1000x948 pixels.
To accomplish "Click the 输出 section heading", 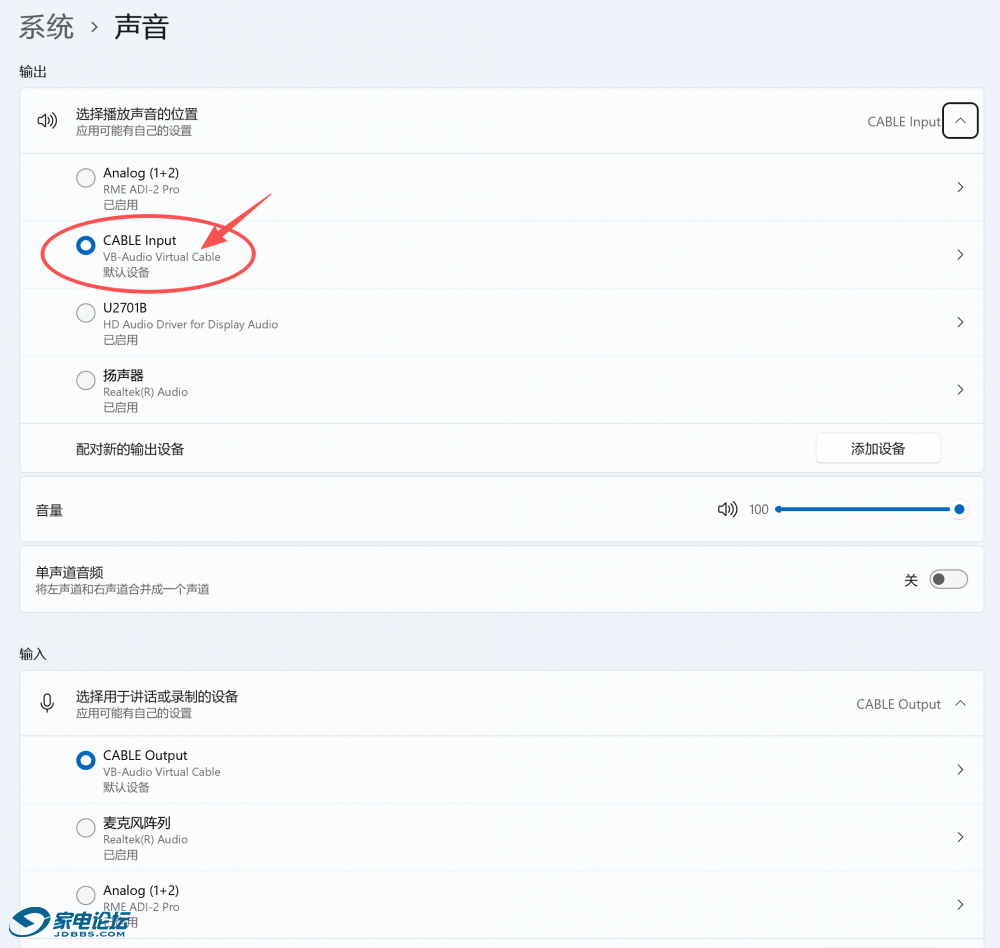I will coord(33,71).
